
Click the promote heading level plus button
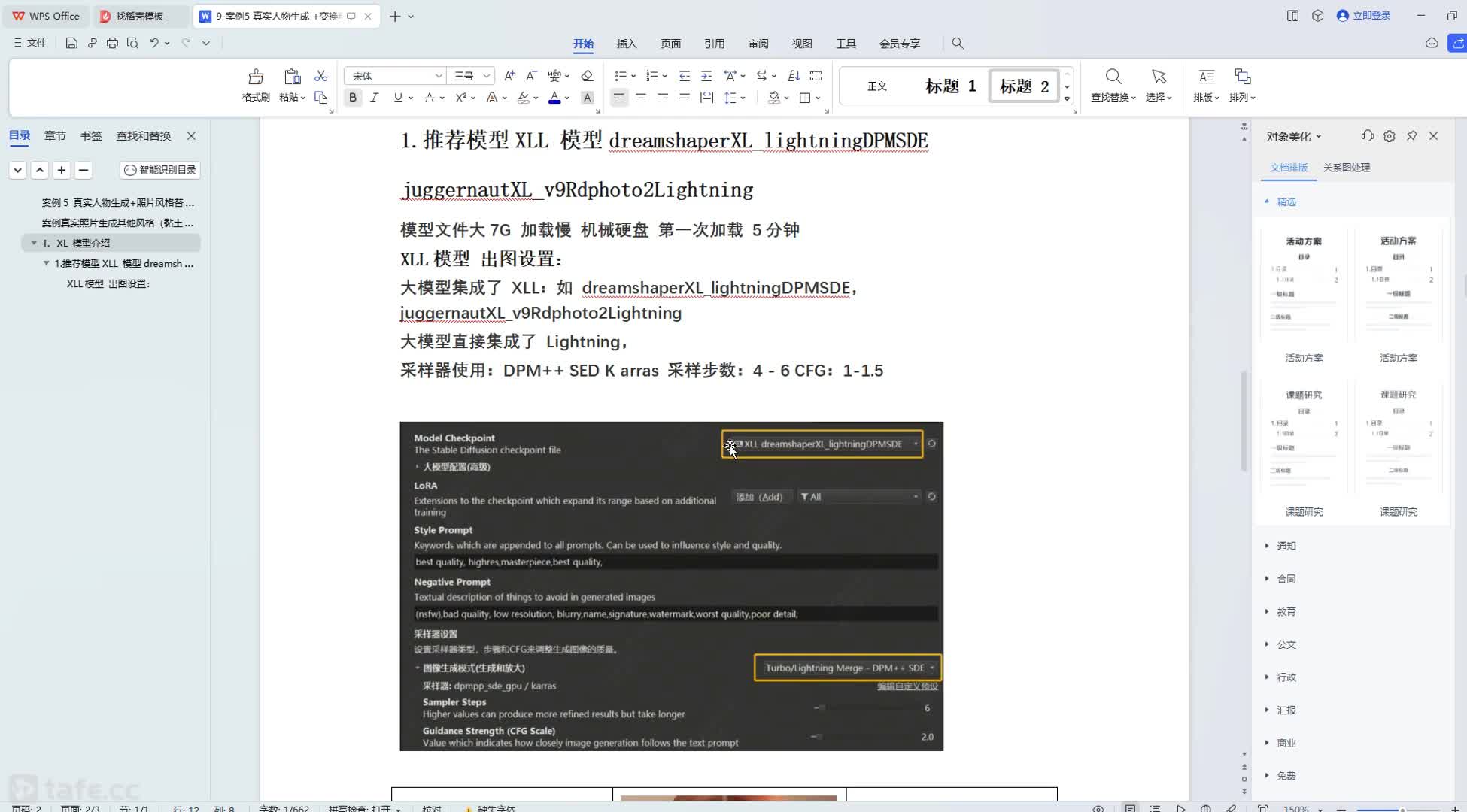tap(62, 170)
